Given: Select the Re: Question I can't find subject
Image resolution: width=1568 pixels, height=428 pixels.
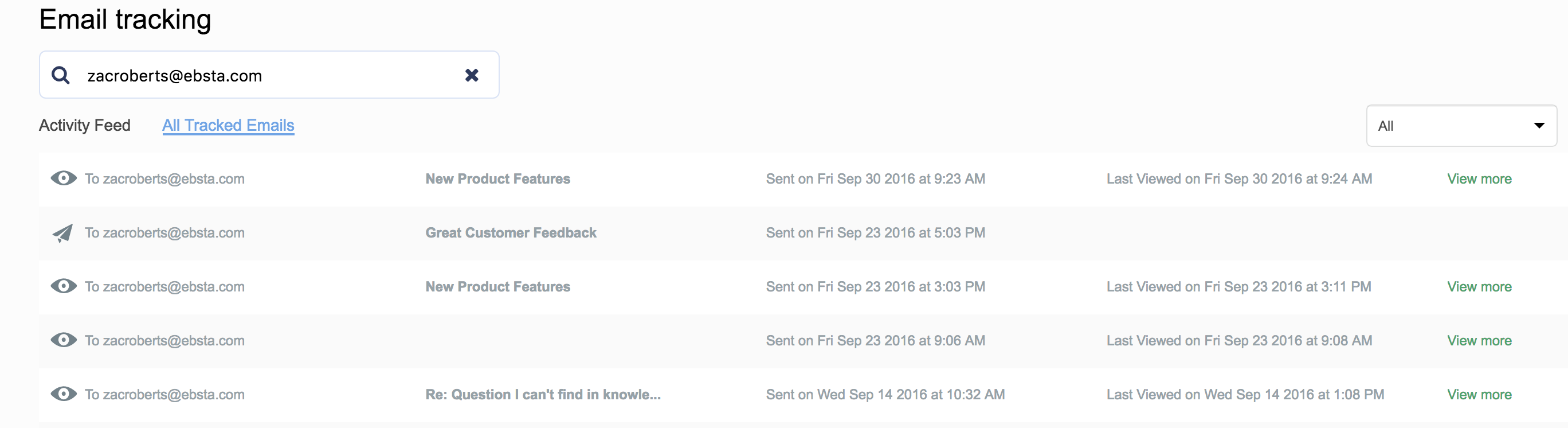Looking at the screenshot, I should tap(542, 395).
